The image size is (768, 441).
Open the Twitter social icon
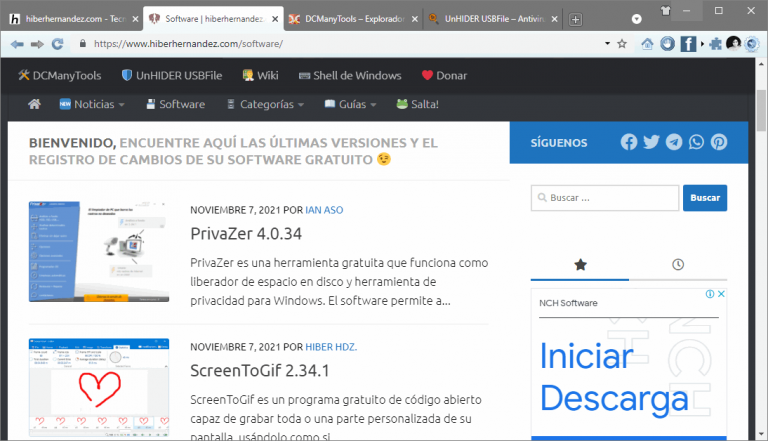[651, 142]
